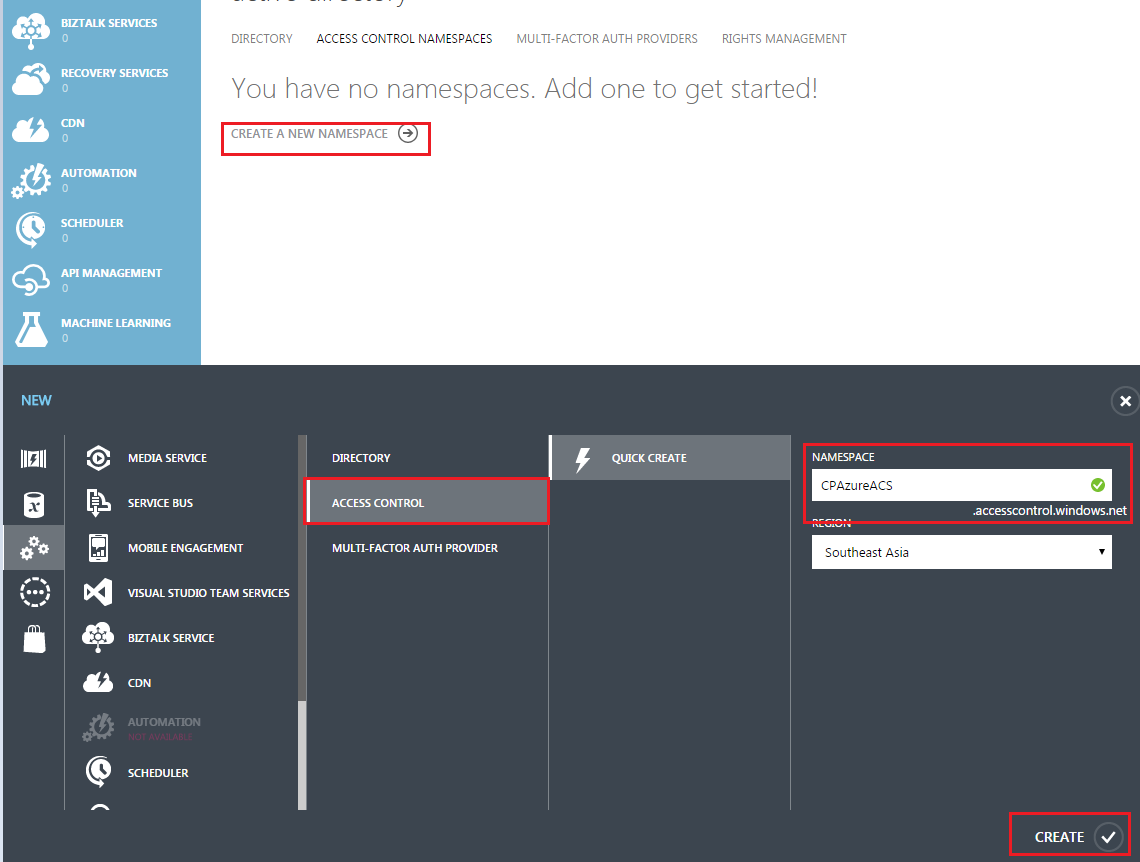The image size is (1140, 862).
Task: Open Machine Learning flask icon
Action: pyautogui.click(x=31, y=330)
